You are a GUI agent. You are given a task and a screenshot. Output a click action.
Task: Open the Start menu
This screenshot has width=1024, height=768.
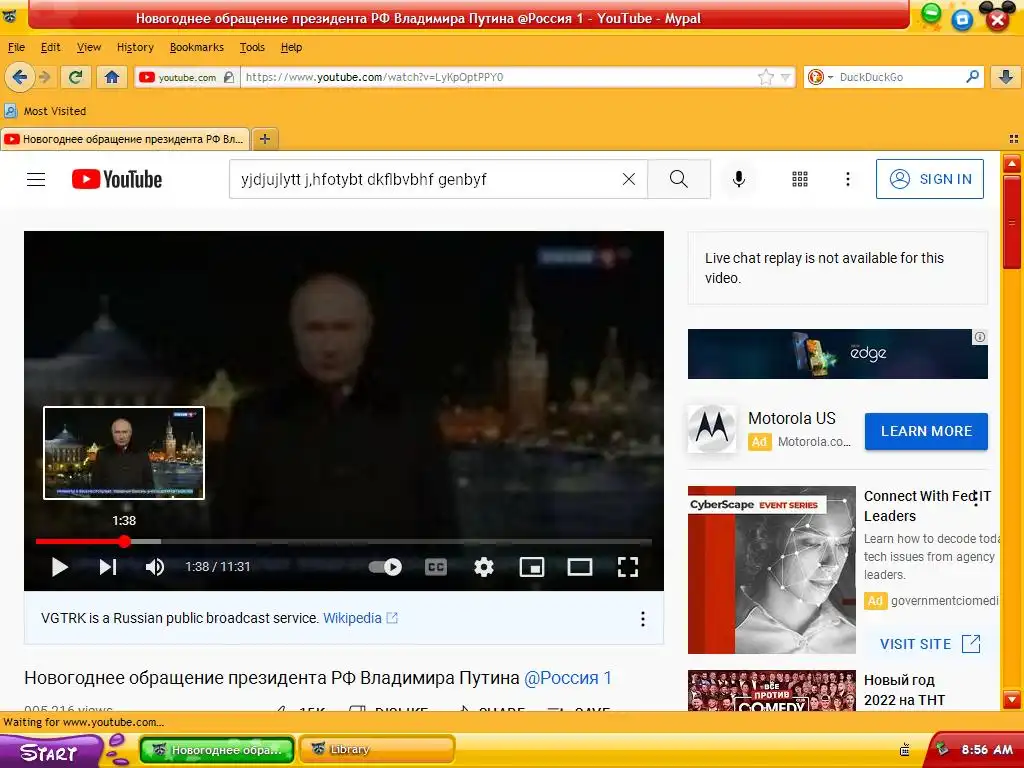point(51,752)
